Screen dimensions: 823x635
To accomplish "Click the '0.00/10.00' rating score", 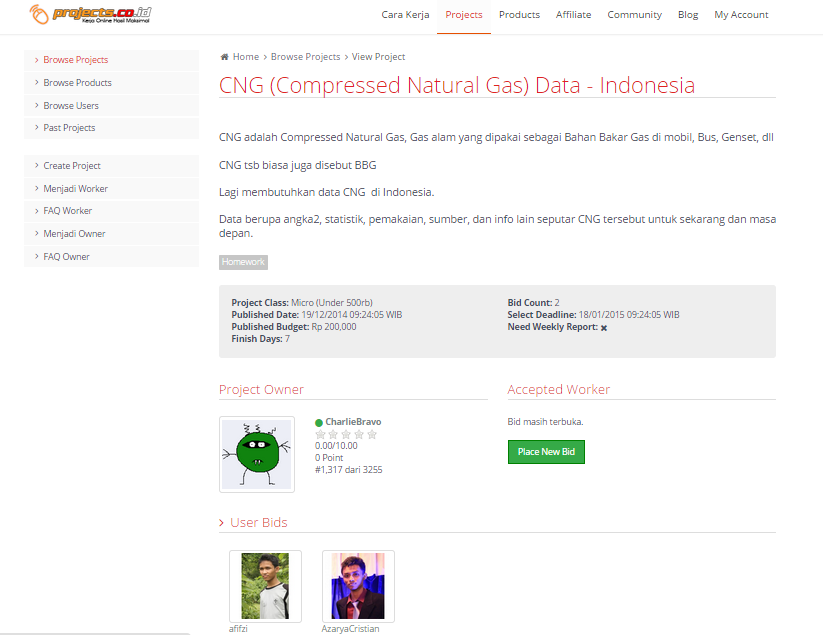I will (x=336, y=446).
